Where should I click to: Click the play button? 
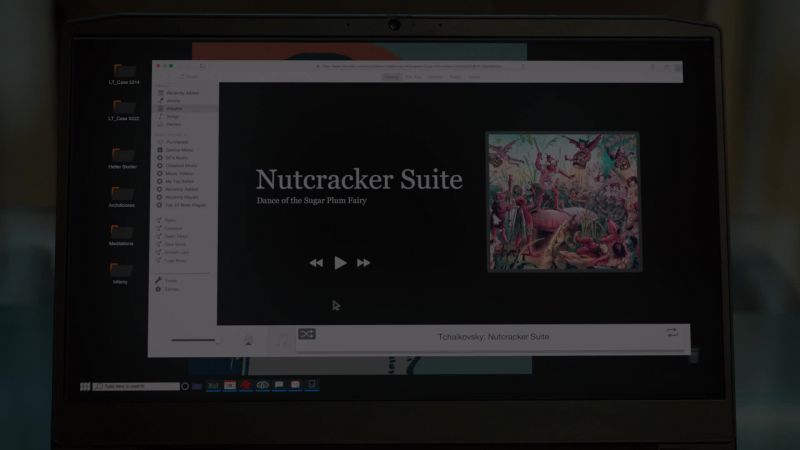click(340, 263)
